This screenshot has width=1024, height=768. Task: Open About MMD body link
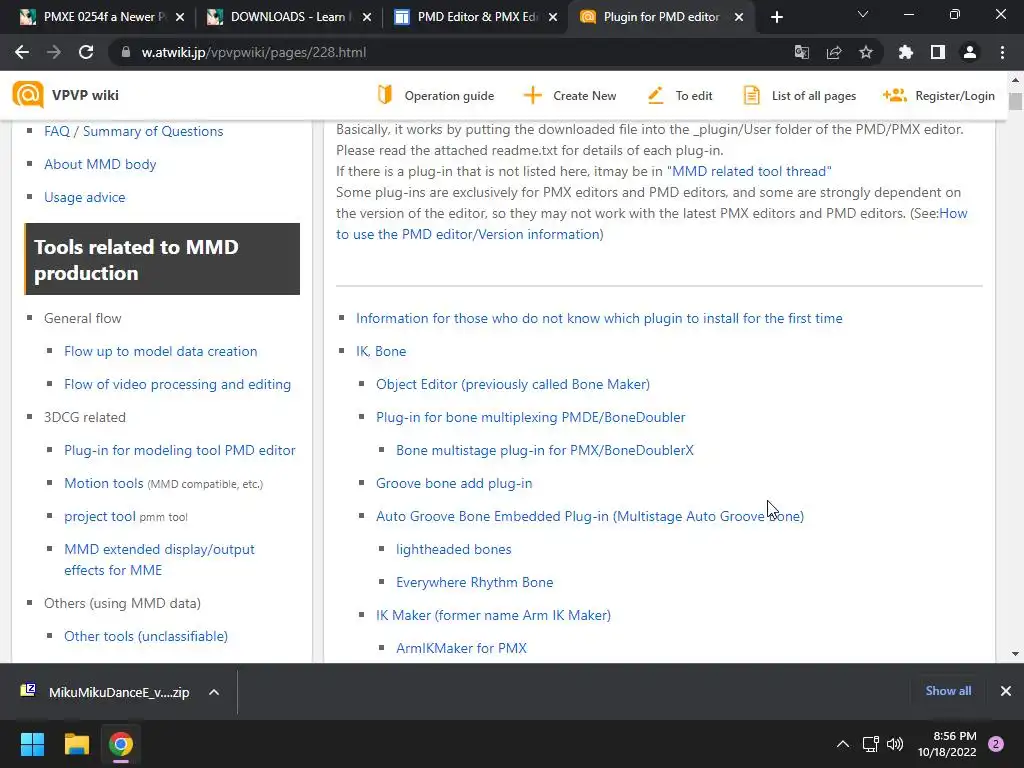pyautogui.click(x=100, y=165)
